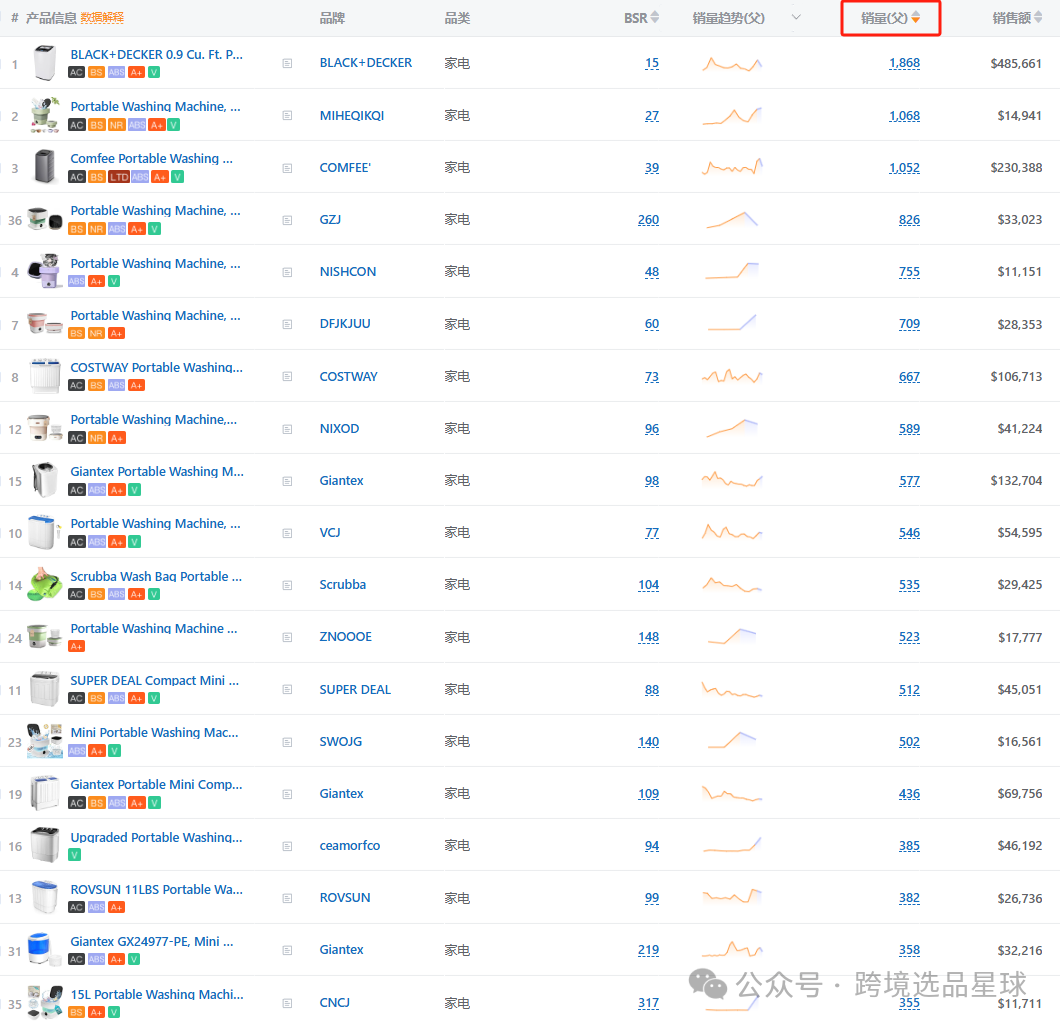
Task: Select the NISHCON brand link
Action: point(347,272)
